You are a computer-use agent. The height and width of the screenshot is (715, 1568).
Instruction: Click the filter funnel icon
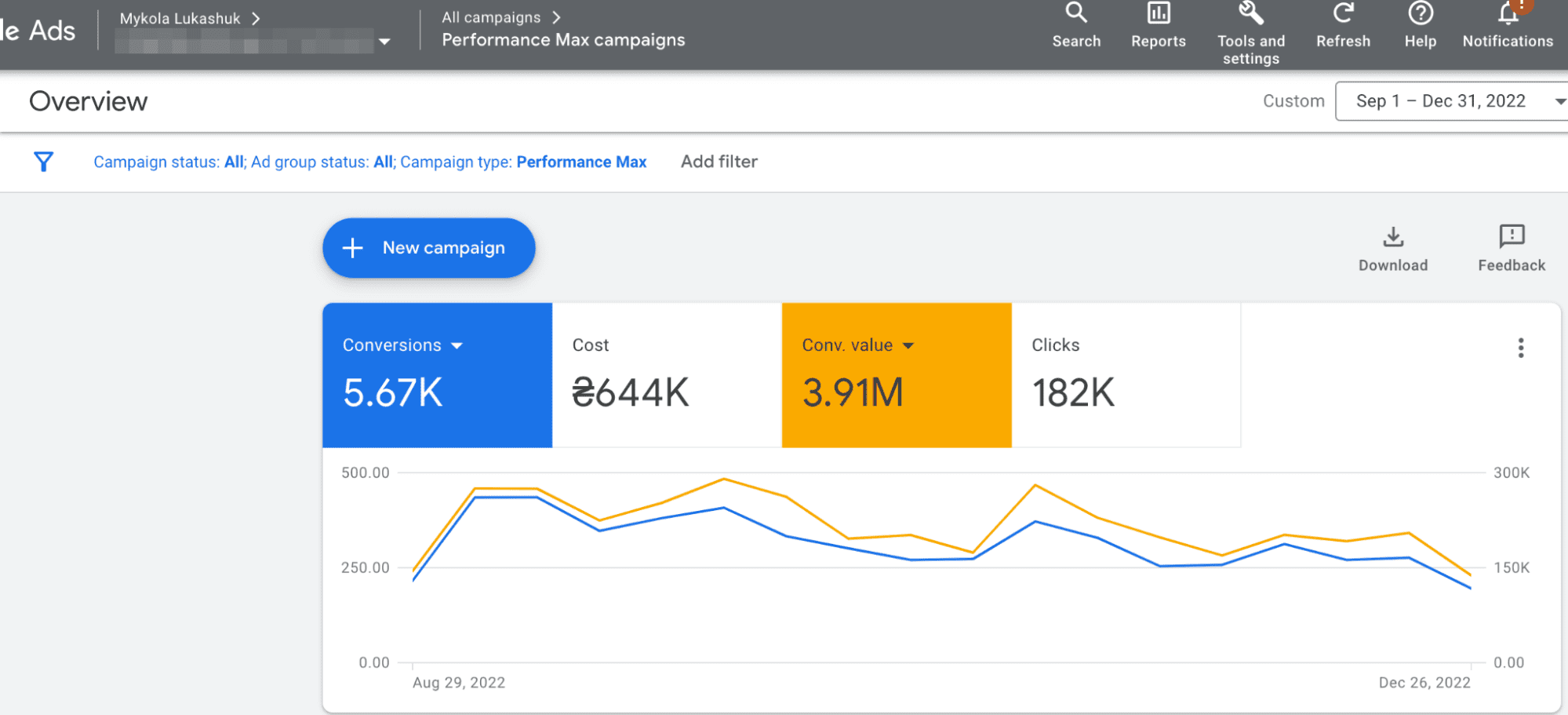pos(43,162)
